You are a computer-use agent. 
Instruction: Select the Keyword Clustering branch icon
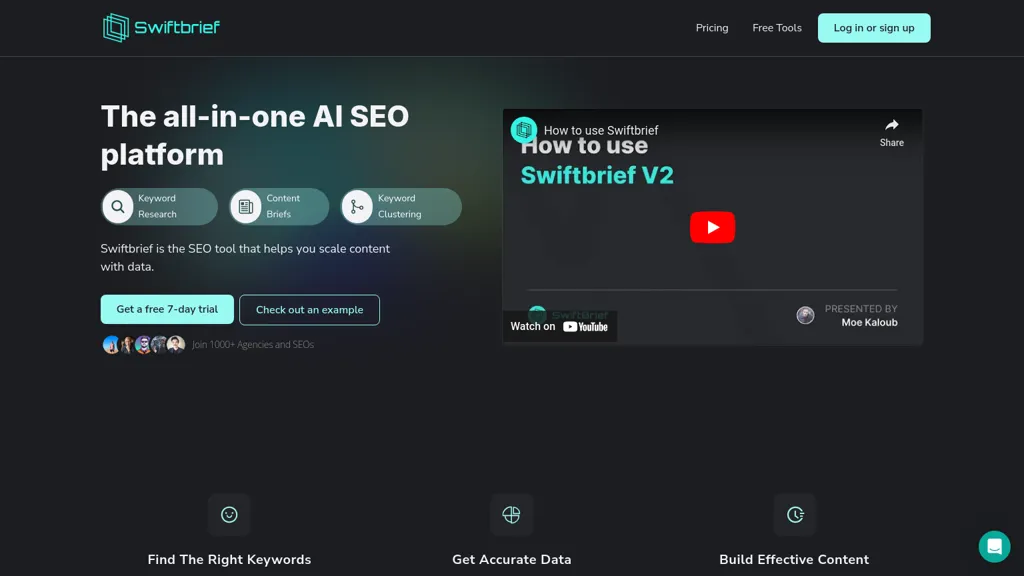coord(357,207)
